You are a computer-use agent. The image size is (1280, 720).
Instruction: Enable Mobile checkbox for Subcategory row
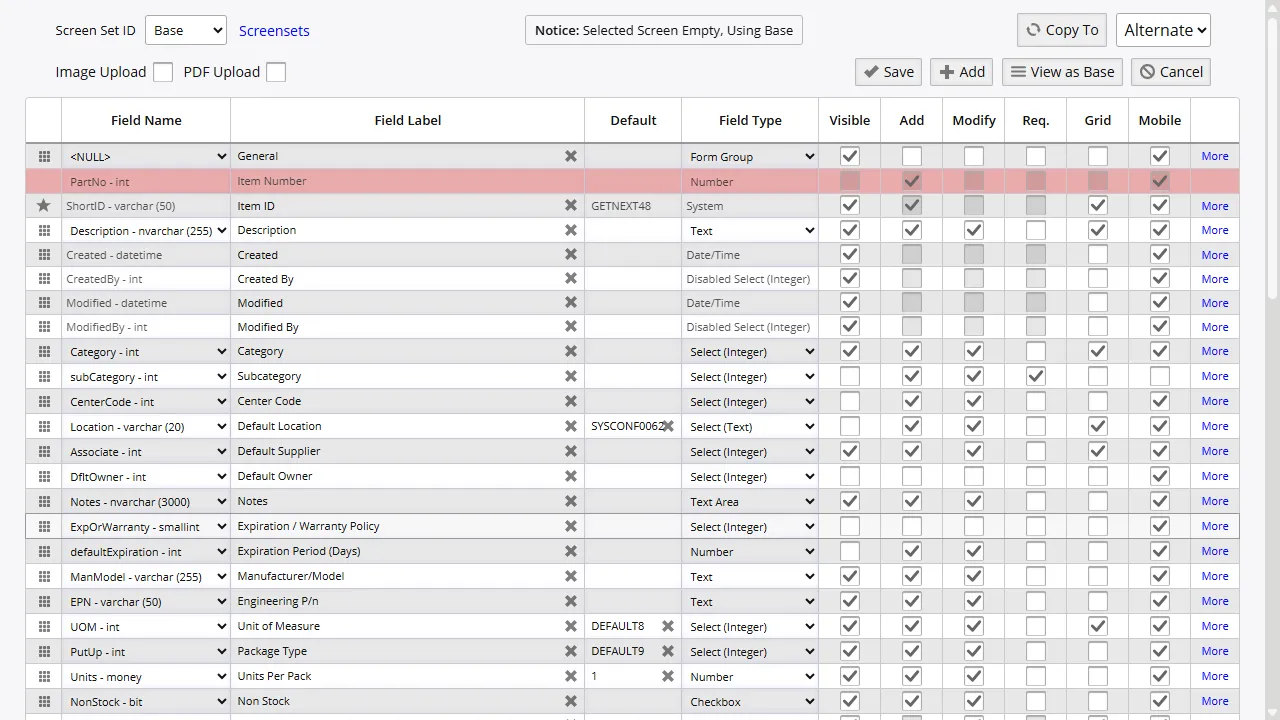tap(1159, 376)
